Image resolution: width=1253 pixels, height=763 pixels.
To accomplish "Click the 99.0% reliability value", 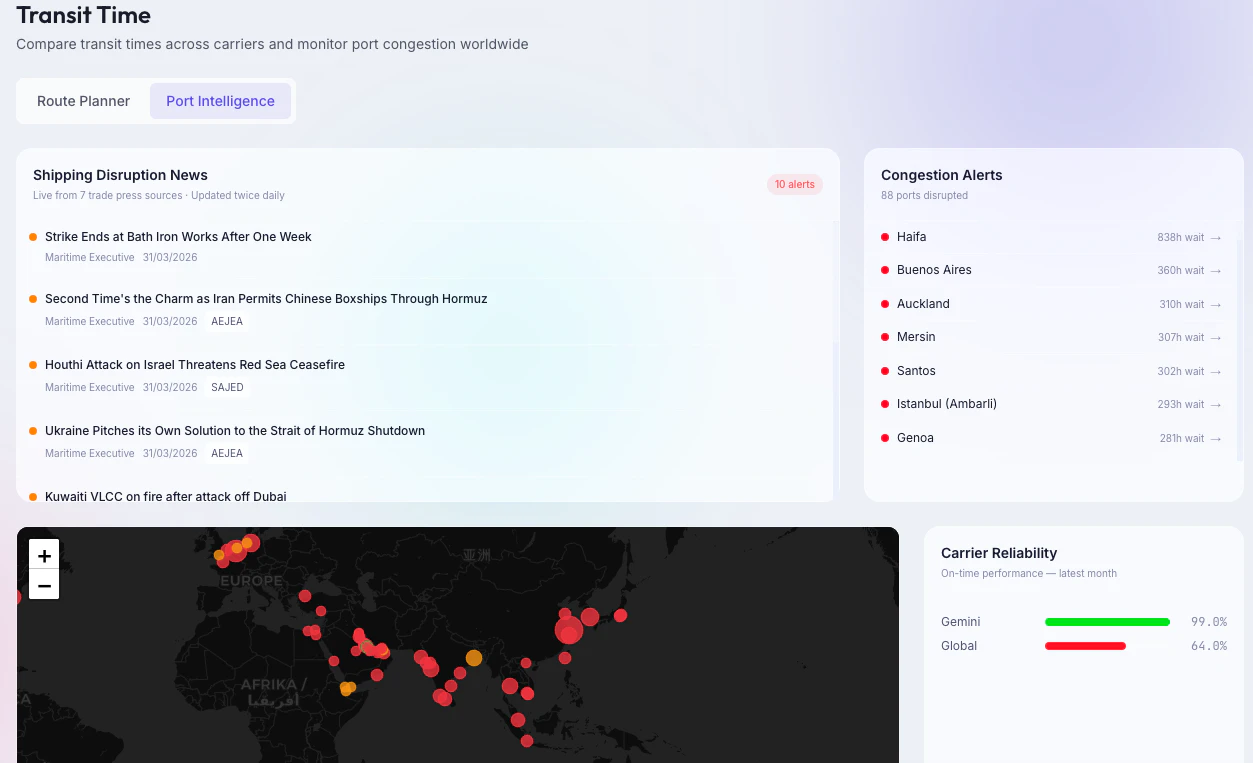I will click(1208, 622).
